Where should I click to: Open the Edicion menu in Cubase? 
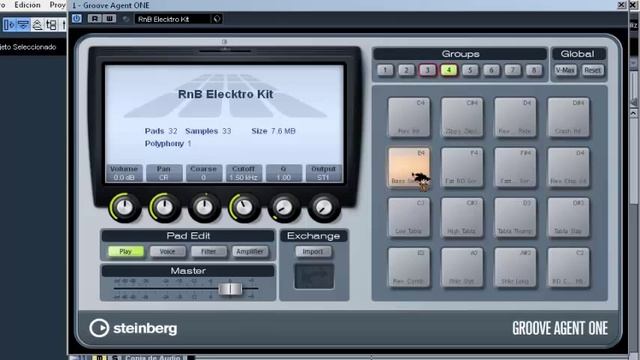click(x=27, y=5)
